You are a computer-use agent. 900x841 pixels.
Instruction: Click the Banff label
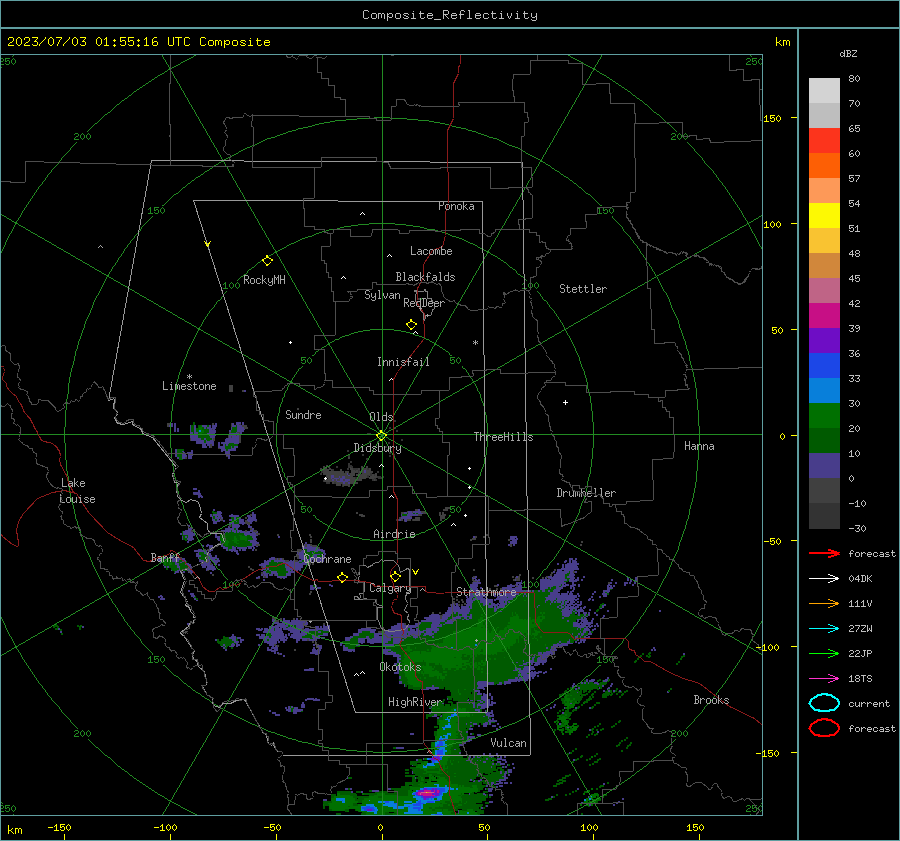coord(165,558)
